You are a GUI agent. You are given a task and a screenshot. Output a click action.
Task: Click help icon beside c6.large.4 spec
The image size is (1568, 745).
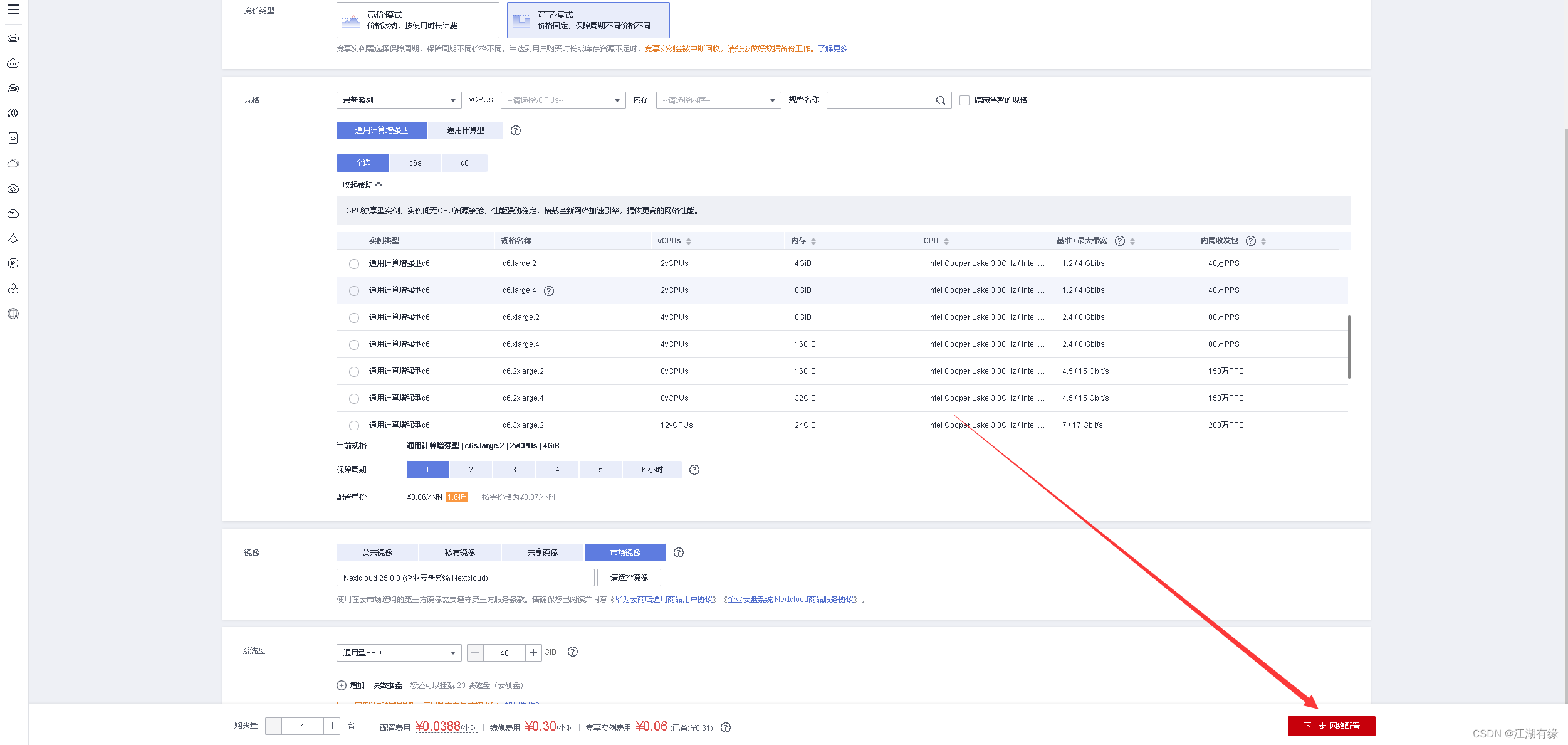549,291
